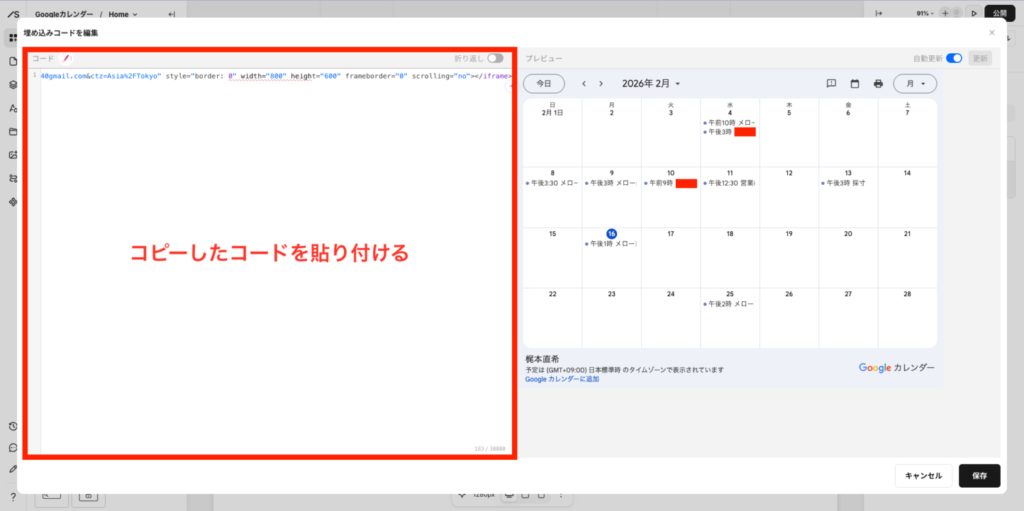Screen dimensions: 1024x511
Task: Go to previous month with left arrow
Action: click(x=584, y=83)
